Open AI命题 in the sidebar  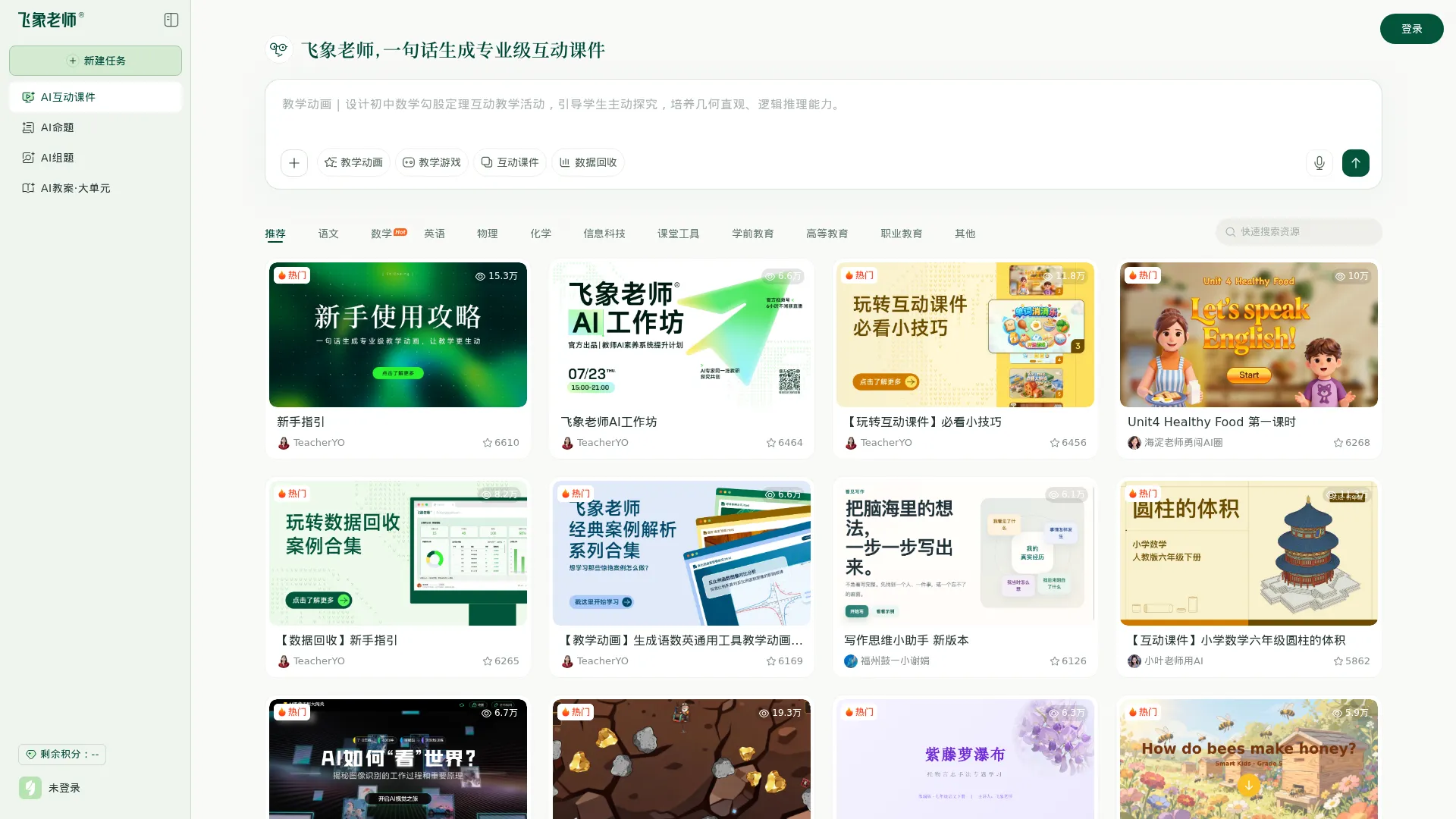[x=96, y=127]
